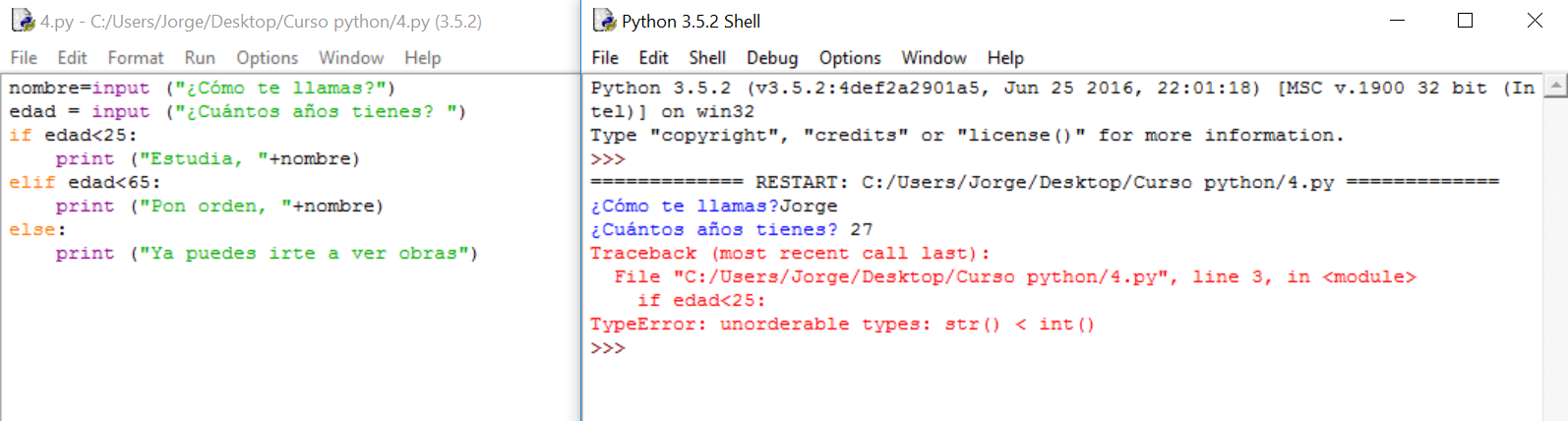1568x421 pixels.
Task: Open the Debug menu in Python Shell
Action: pyautogui.click(x=772, y=58)
